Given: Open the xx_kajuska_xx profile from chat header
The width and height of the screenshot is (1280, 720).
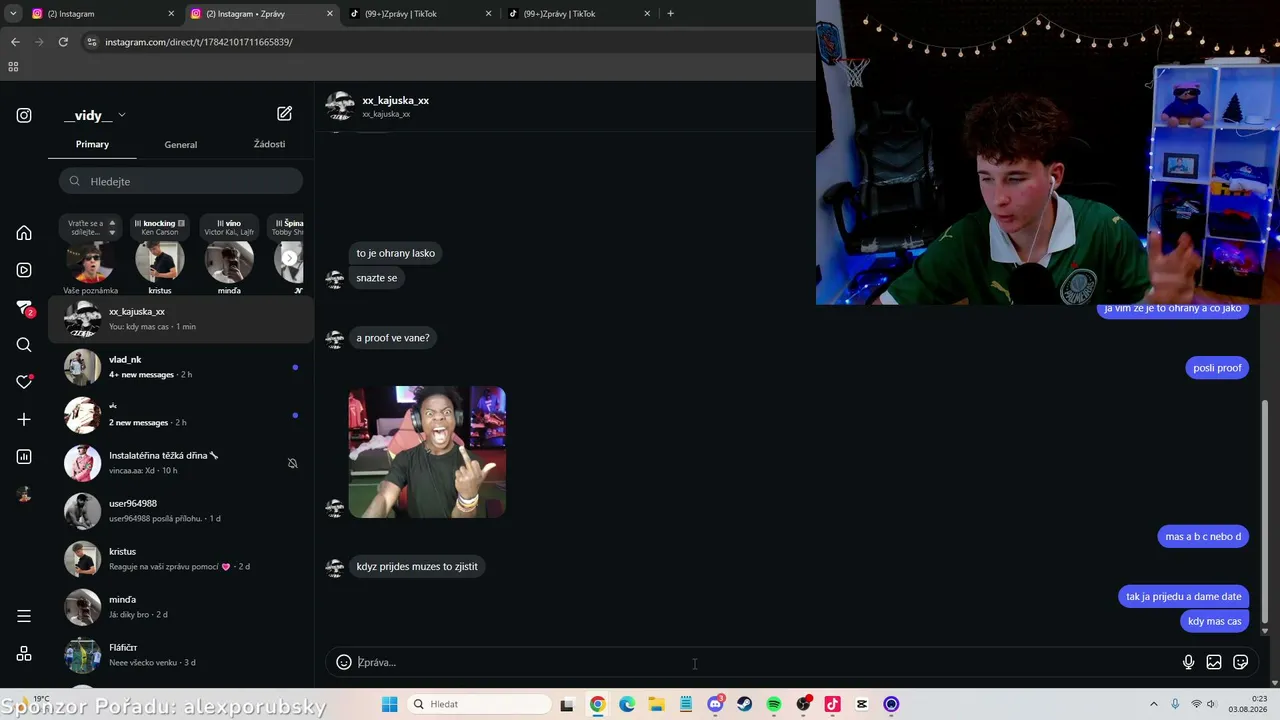Looking at the screenshot, I should 395,100.
